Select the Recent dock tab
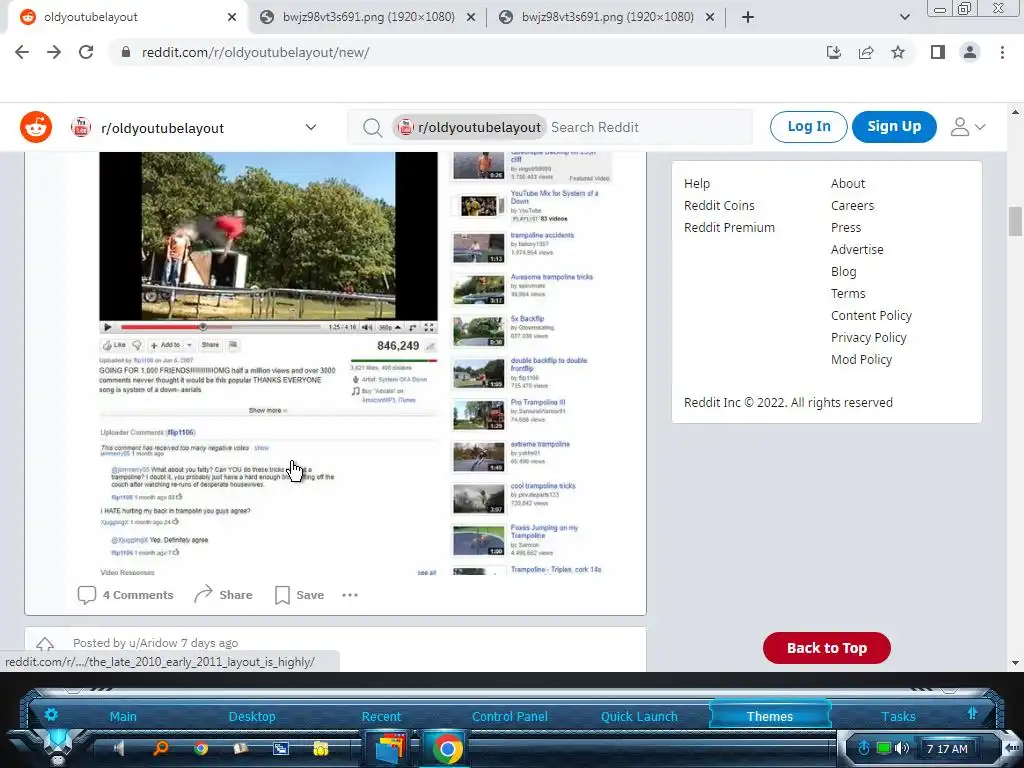Viewport: 1024px width, 768px height. 381,716
